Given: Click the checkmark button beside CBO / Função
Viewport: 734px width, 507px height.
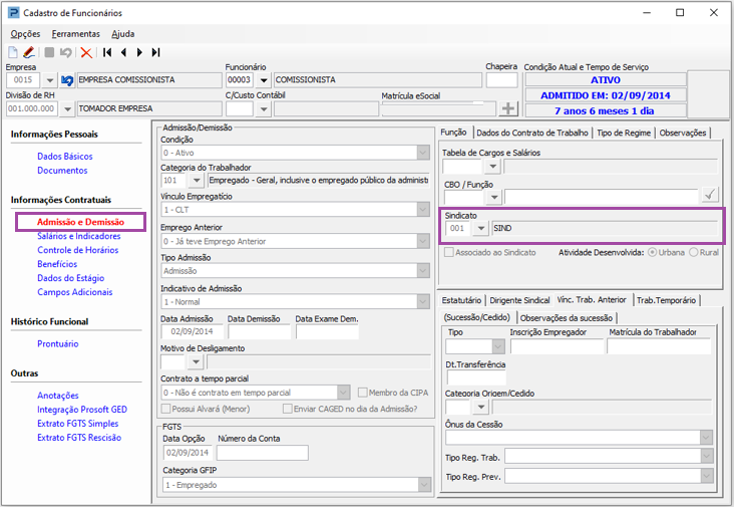Looking at the screenshot, I should [710, 194].
